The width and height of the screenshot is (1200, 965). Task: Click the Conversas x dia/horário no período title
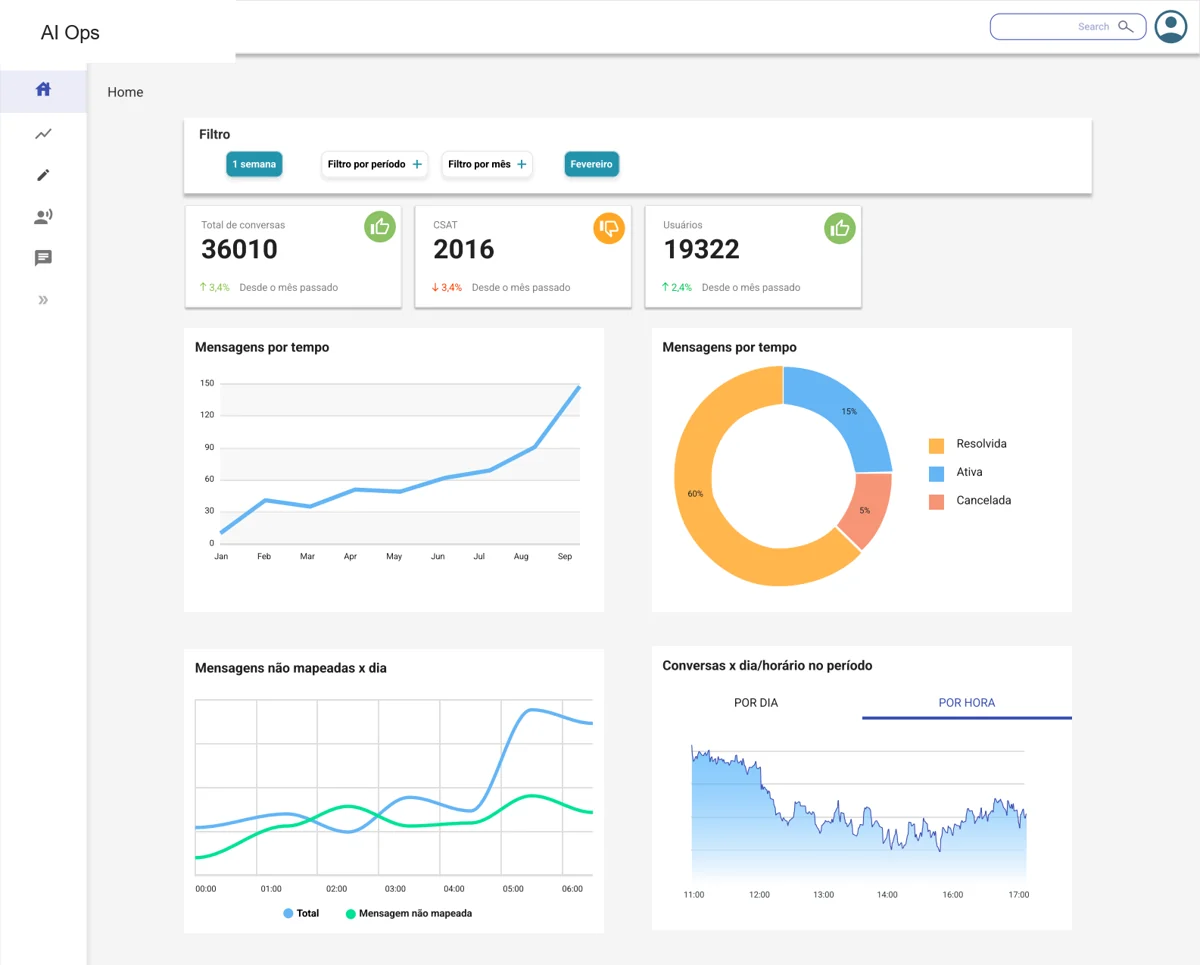click(x=767, y=665)
